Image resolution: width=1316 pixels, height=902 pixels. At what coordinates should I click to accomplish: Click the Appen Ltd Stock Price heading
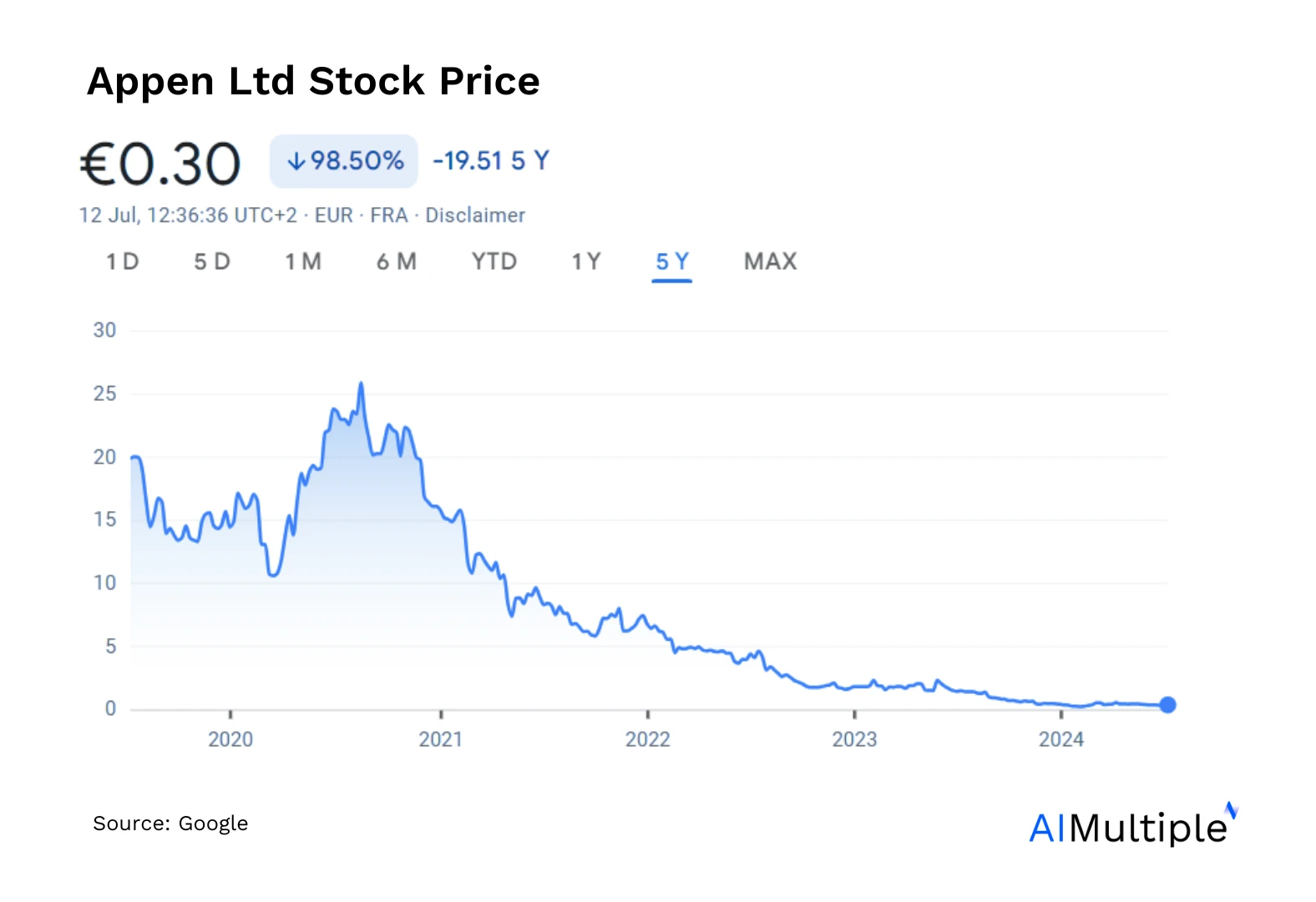click(314, 82)
